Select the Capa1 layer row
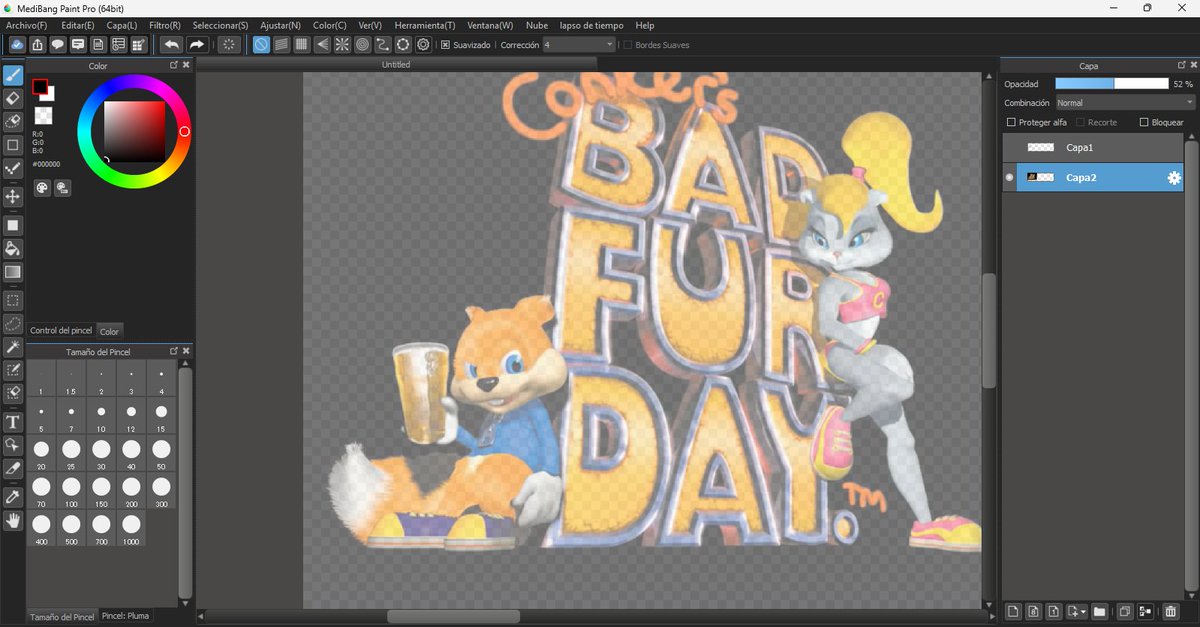Image resolution: width=1200 pixels, height=627 pixels. (x=1092, y=147)
